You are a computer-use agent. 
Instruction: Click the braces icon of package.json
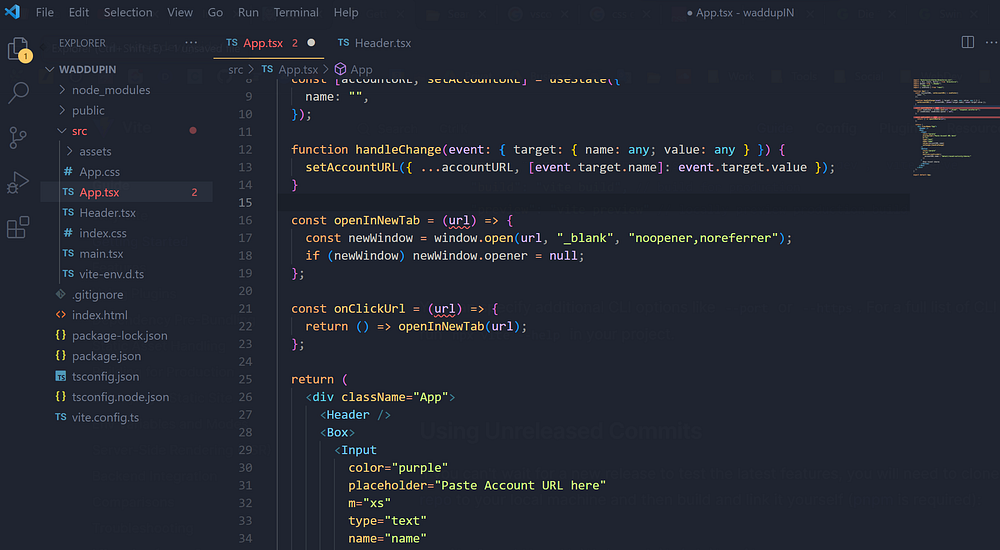(61, 355)
